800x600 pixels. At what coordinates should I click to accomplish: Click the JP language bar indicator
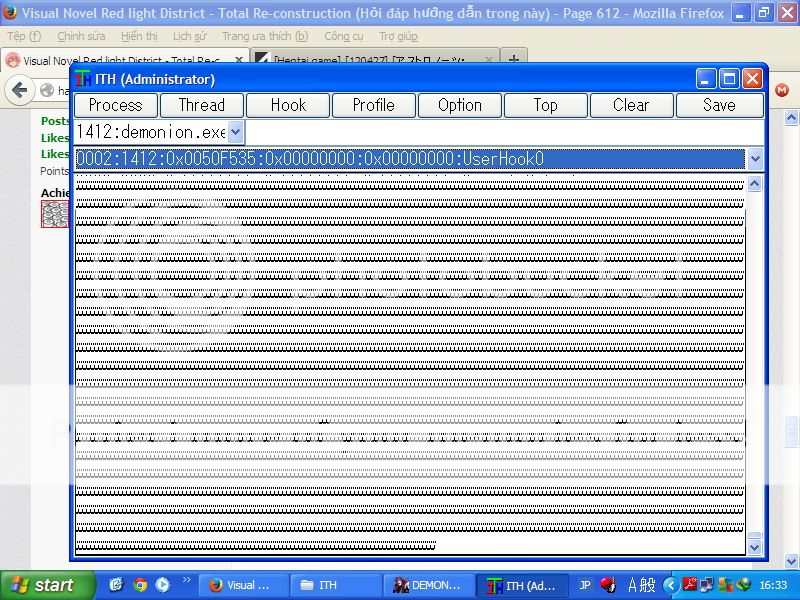(585, 585)
